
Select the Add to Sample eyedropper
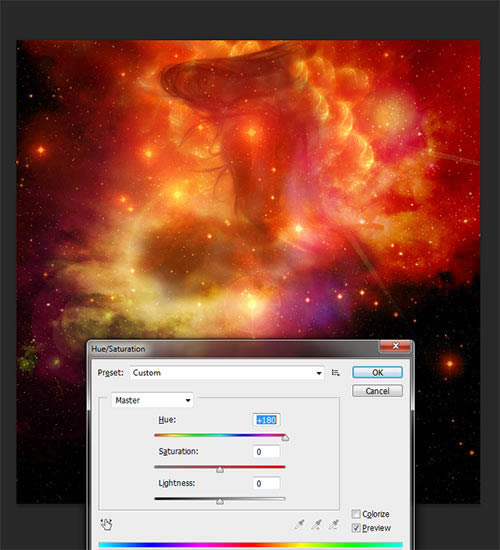pos(317,525)
